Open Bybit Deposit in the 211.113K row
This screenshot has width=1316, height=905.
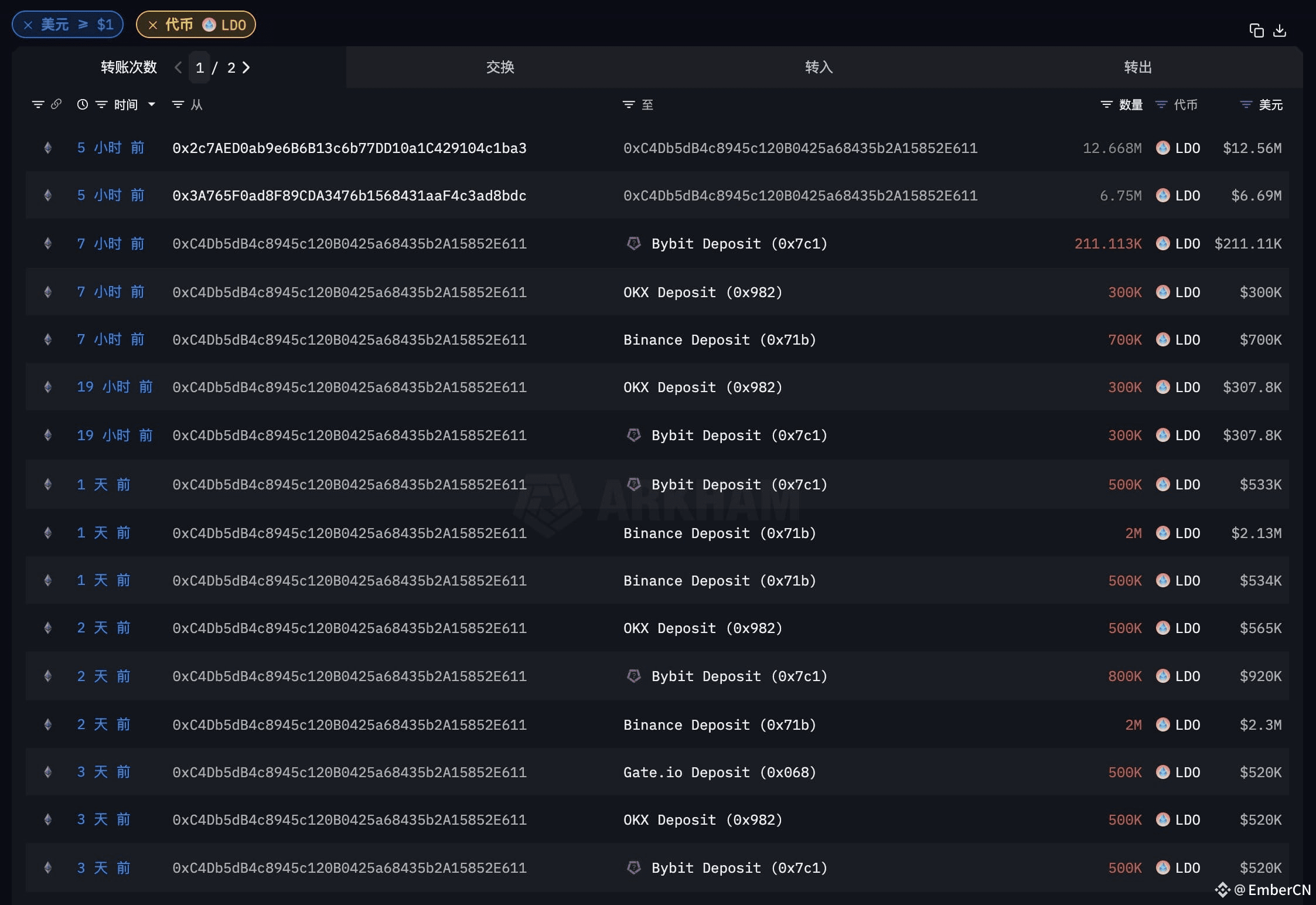pyautogui.click(x=739, y=244)
